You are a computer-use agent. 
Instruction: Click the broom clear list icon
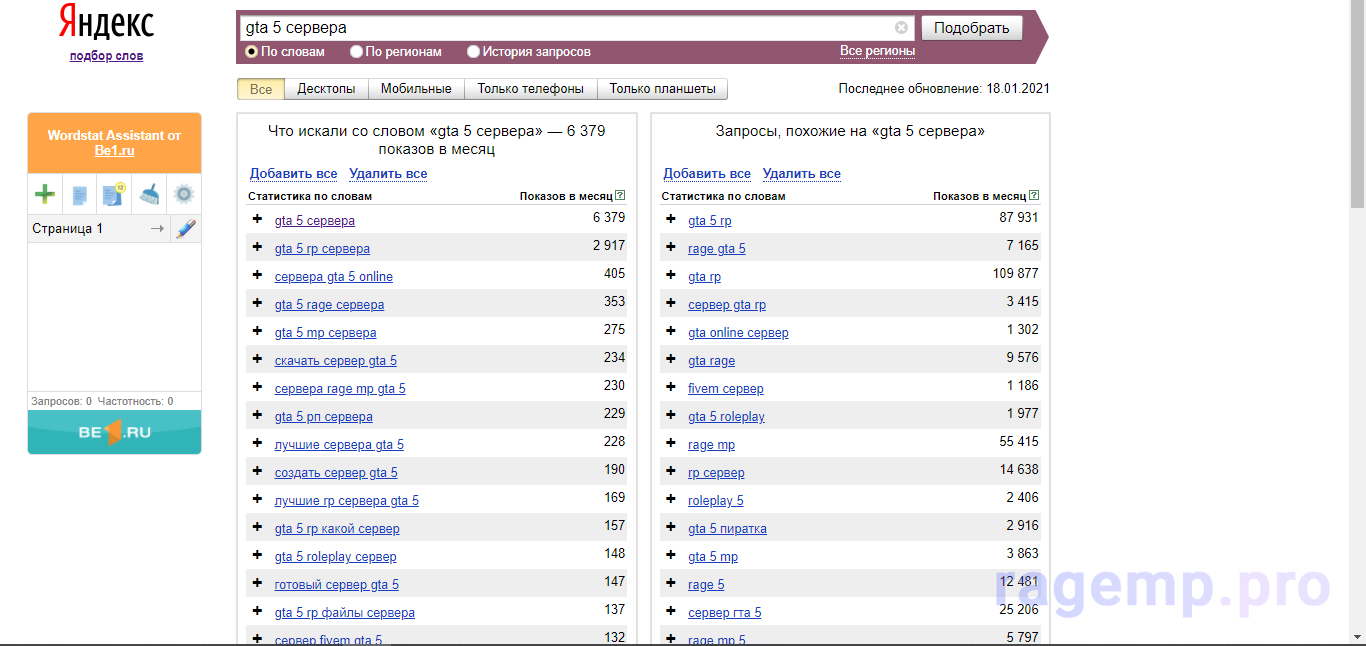[x=149, y=194]
